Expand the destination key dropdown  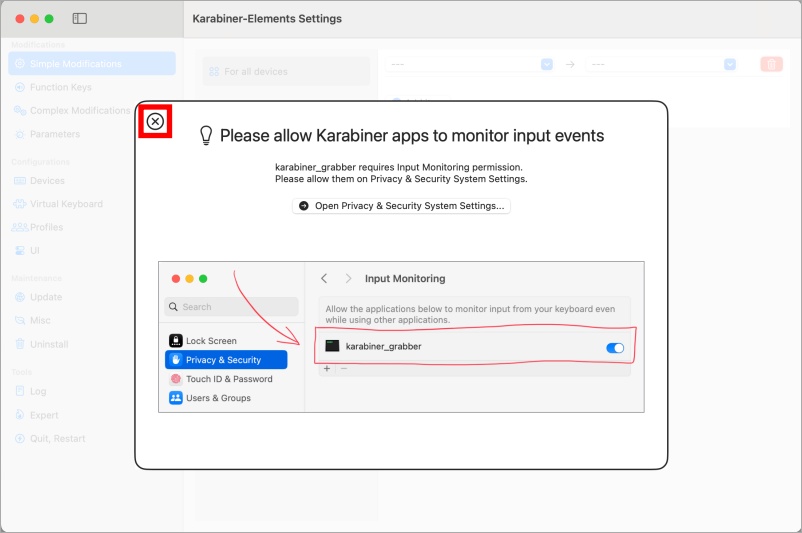click(730, 64)
